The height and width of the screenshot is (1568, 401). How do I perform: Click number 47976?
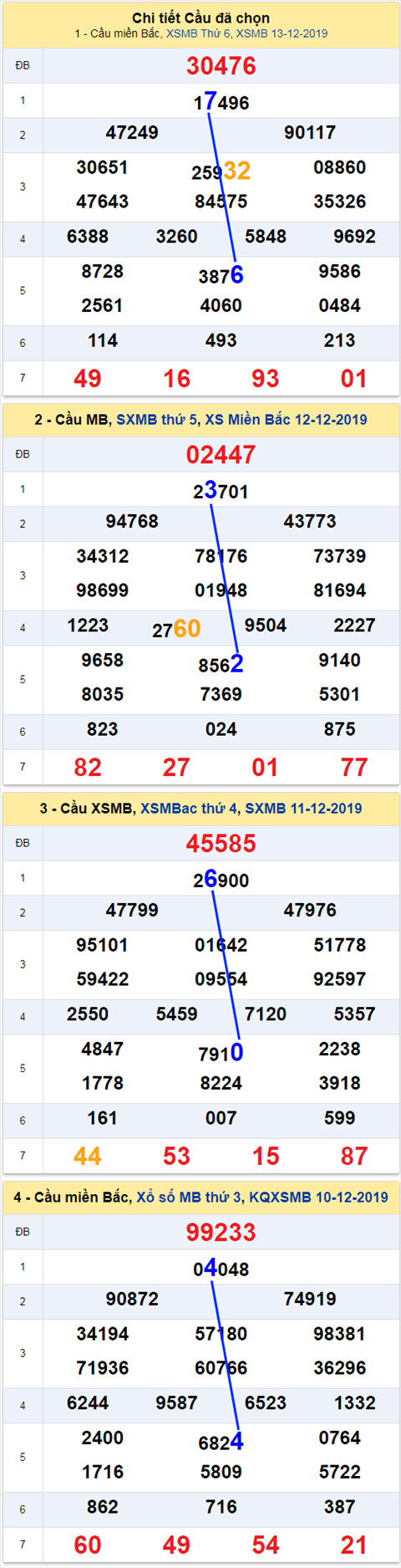click(310, 911)
